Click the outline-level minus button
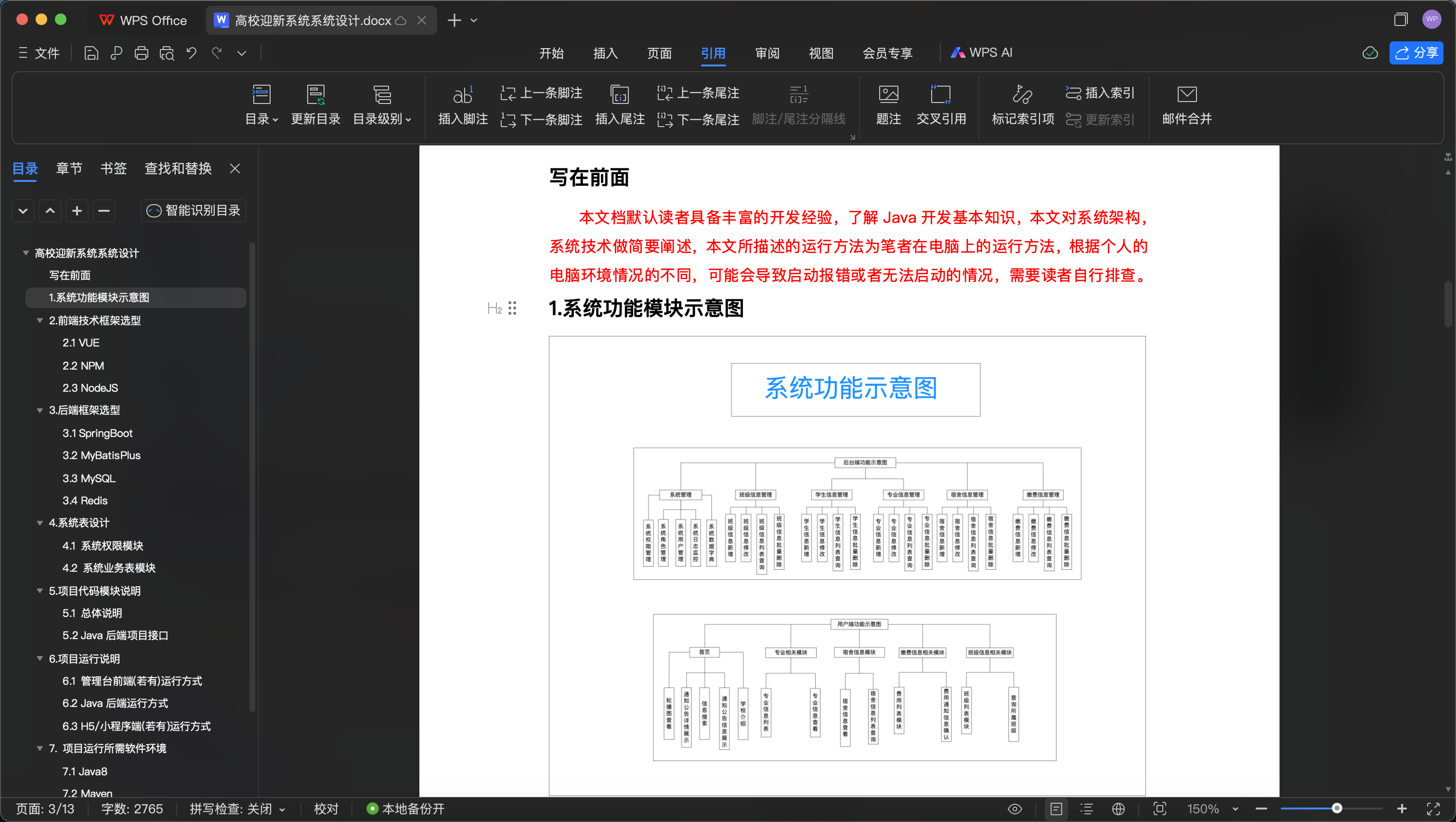The image size is (1456, 822). [x=104, y=211]
